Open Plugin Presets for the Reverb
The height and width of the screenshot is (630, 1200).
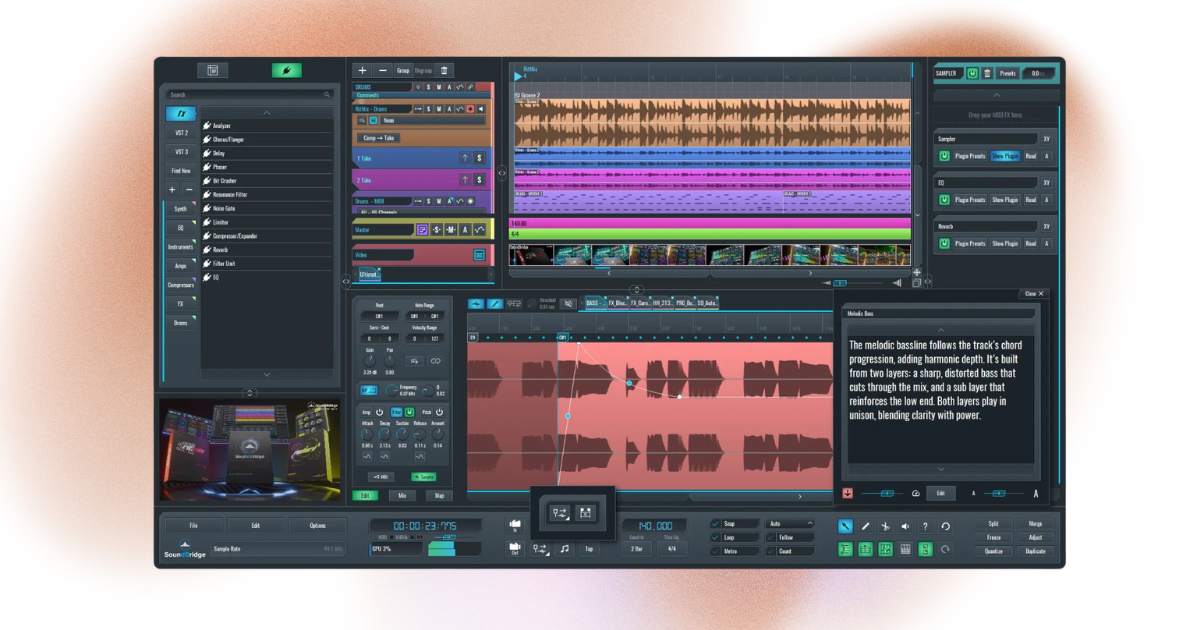pos(969,243)
